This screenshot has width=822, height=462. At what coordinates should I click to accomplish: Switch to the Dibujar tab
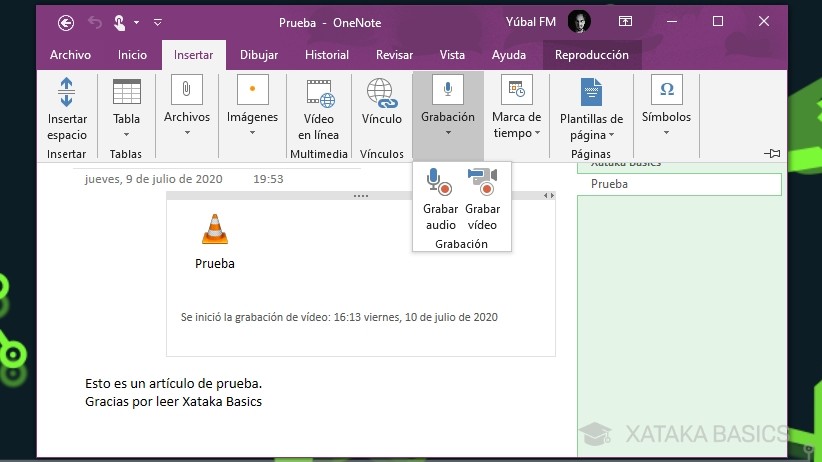[x=259, y=55]
